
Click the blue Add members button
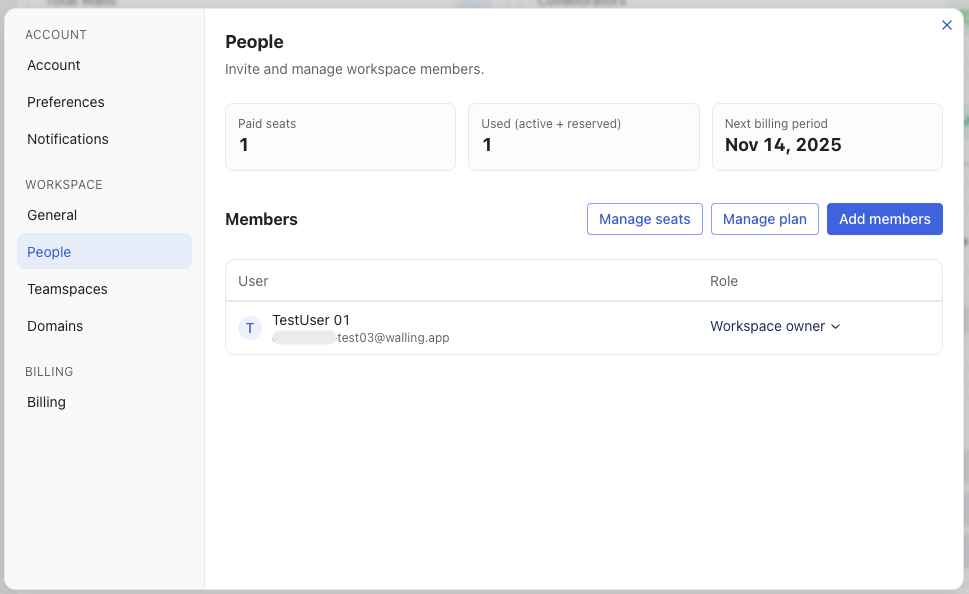pyautogui.click(x=884, y=219)
